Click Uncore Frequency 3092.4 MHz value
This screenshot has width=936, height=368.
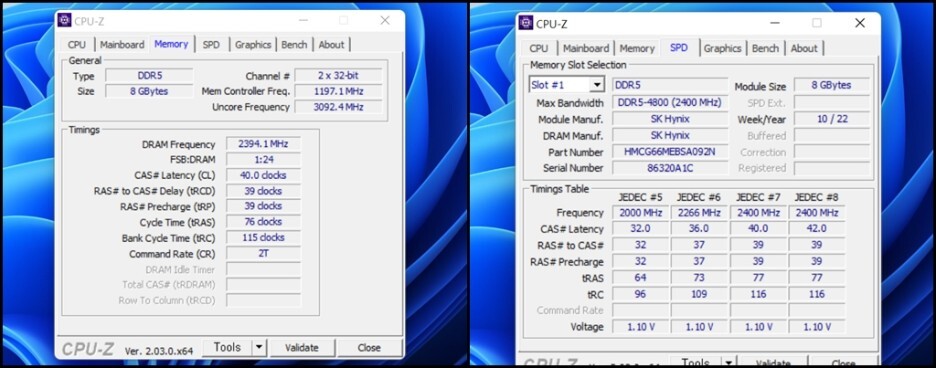pyautogui.click(x=338, y=107)
